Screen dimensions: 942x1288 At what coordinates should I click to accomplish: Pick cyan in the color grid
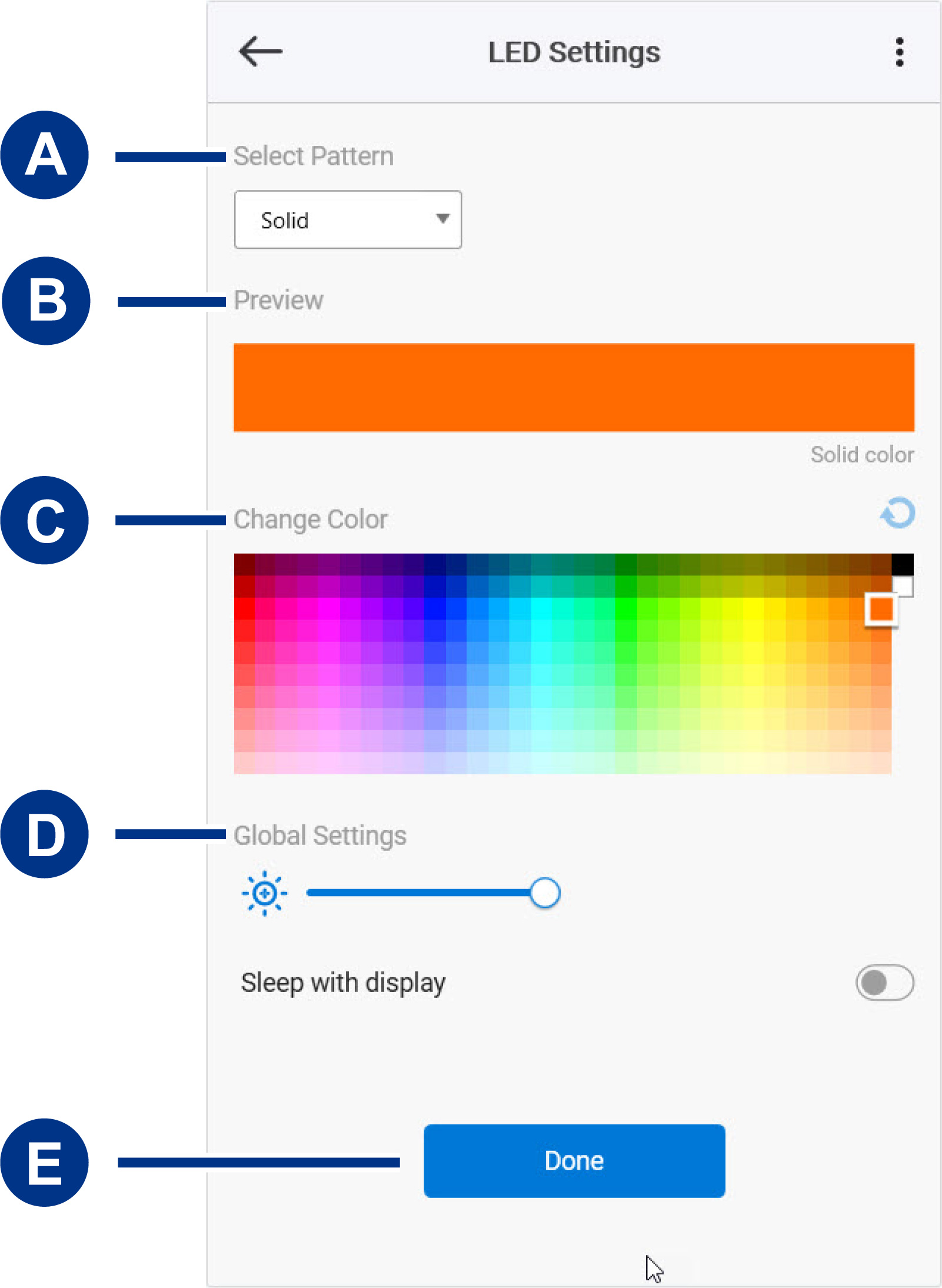click(541, 608)
